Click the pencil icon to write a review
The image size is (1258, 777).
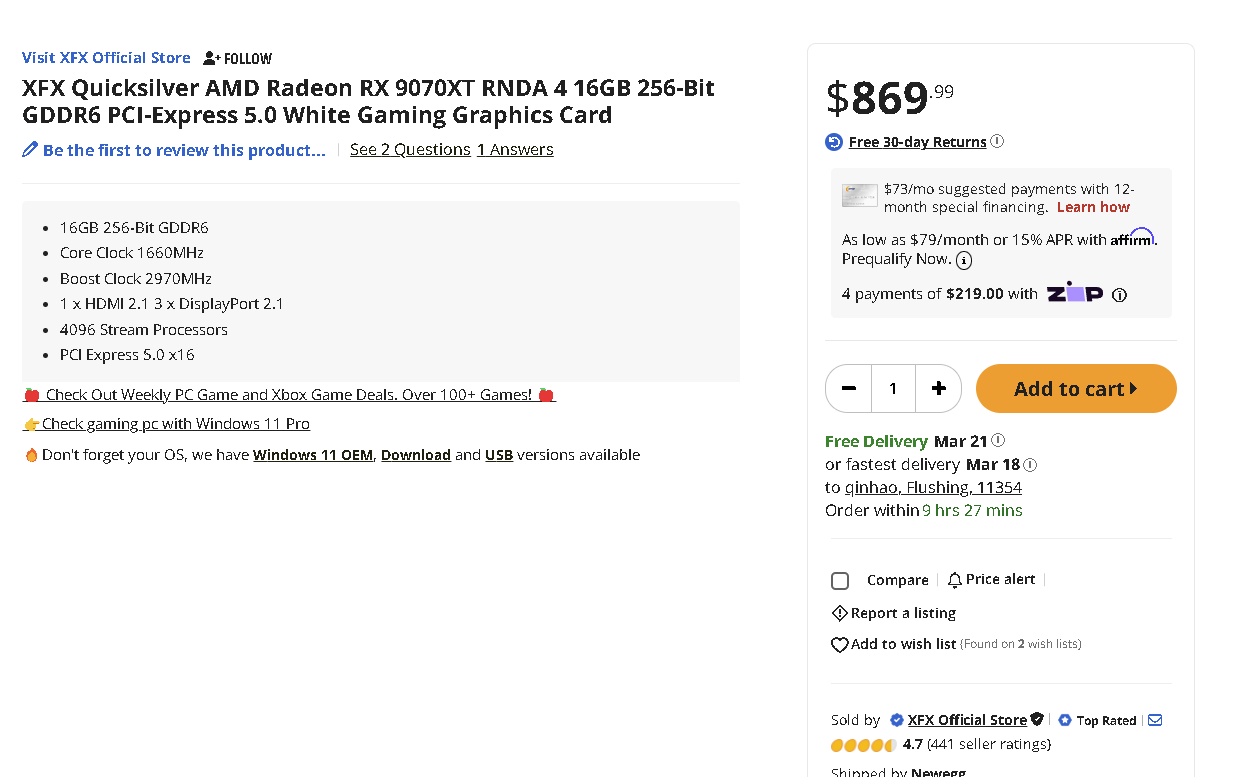[x=30, y=150]
